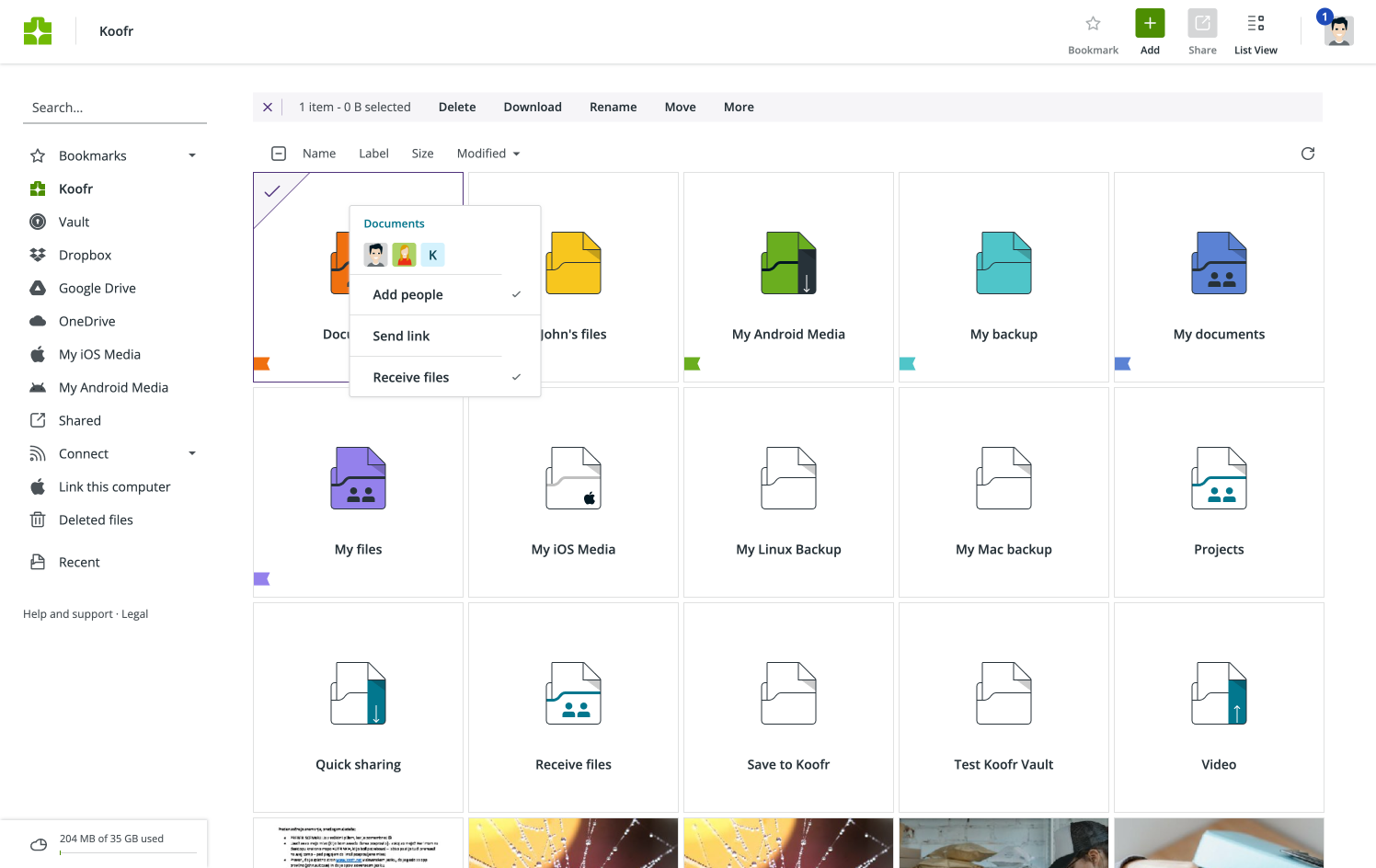This screenshot has width=1376, height=868.
Task: Sort by Name column
Action: coord(319,154)
